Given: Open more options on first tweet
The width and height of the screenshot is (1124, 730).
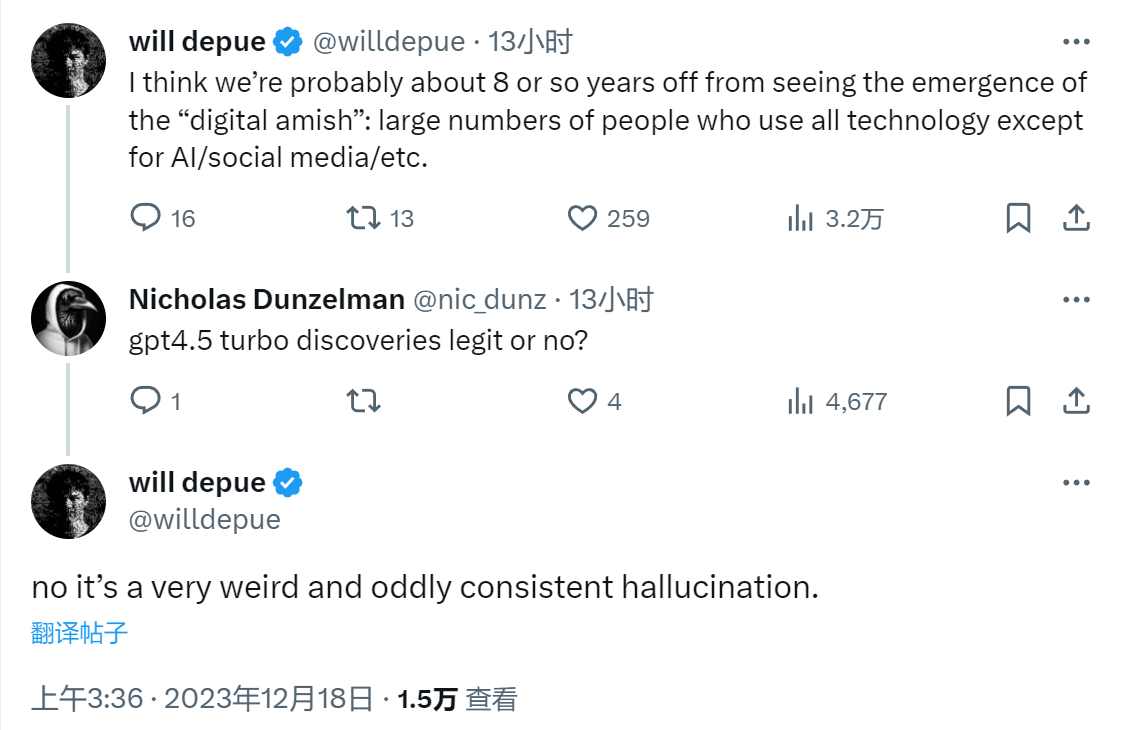Looking at the screenshot, I should [1075, 42].
